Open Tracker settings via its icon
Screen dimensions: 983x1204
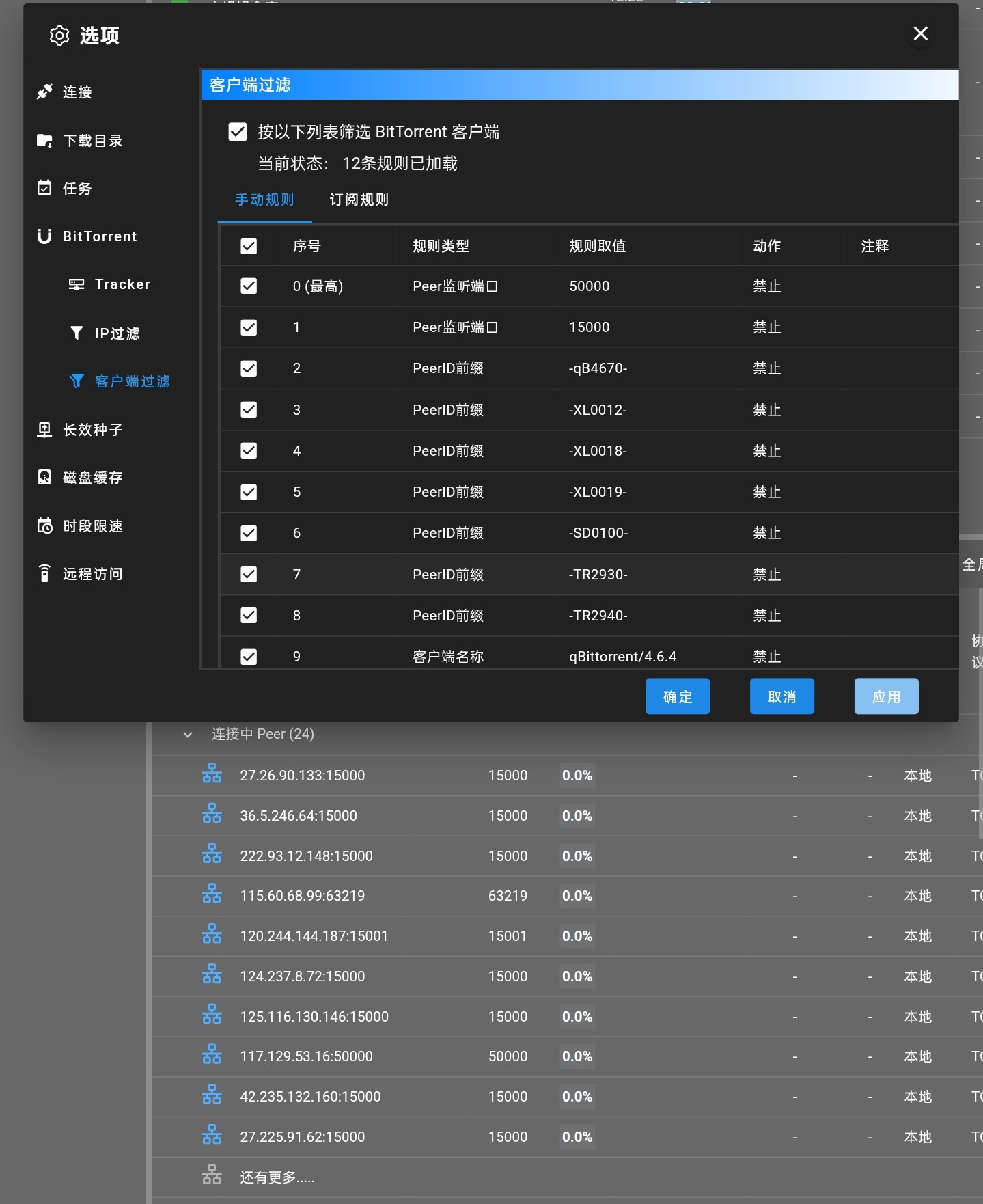click(x=77, y=284)
